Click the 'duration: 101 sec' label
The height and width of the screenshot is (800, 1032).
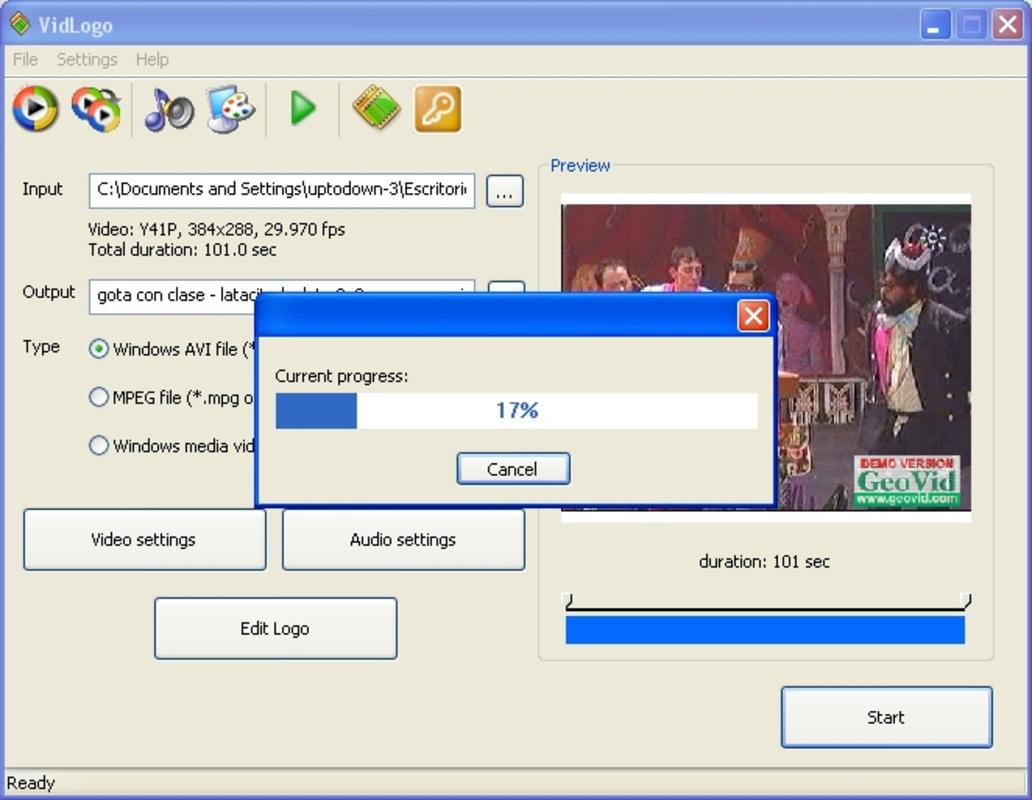764,562
